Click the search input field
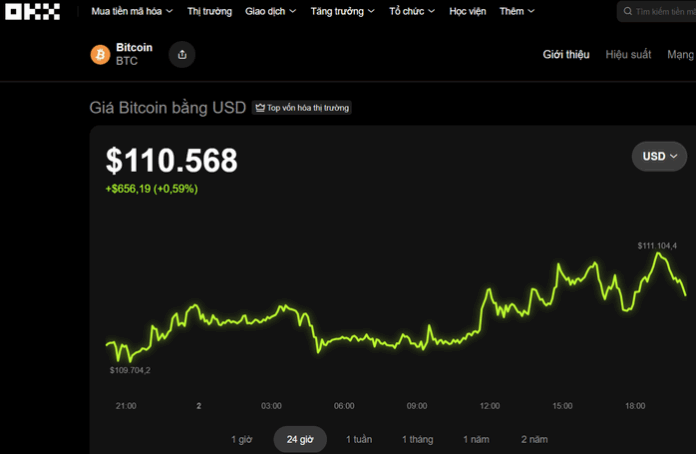Screen dimensions: 696x454 pyautogui.click(x=662, y=12)
